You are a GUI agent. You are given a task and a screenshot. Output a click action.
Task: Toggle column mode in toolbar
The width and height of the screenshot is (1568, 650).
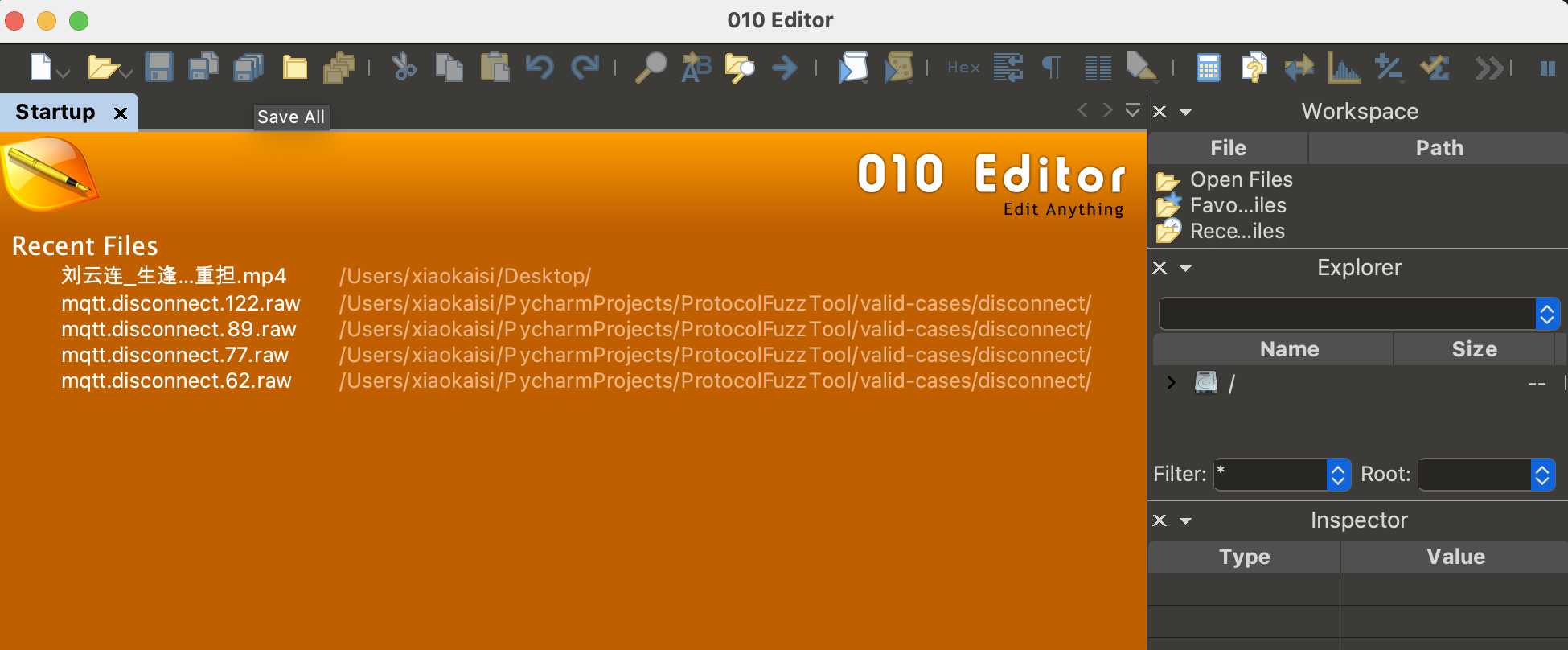point(1098,68)
